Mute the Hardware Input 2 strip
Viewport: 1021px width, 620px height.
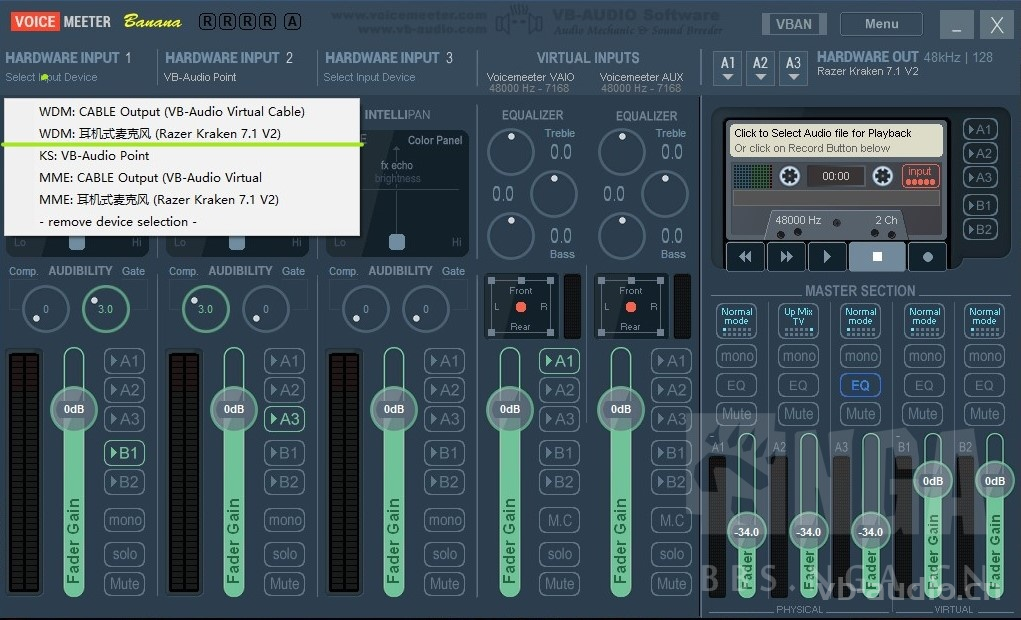(284, 583)
